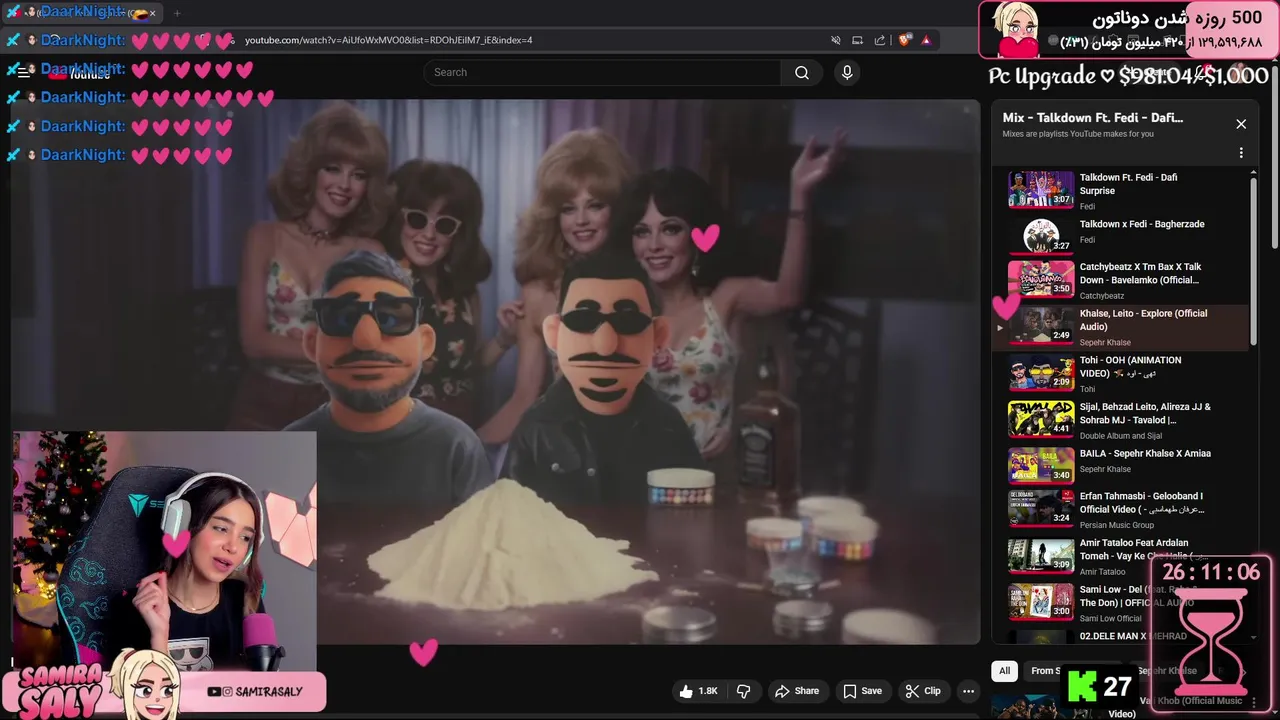Screen dimensions: 1280x720
Task: Click the Save to playlist button
Action: 862,691
